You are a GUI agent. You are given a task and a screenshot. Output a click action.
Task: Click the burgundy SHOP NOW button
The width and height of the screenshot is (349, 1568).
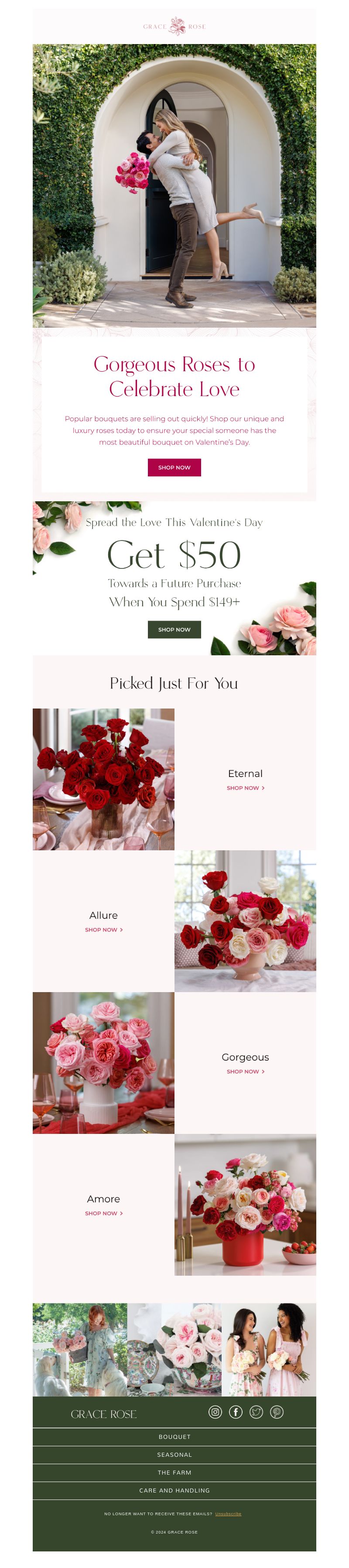pos(174,468)
